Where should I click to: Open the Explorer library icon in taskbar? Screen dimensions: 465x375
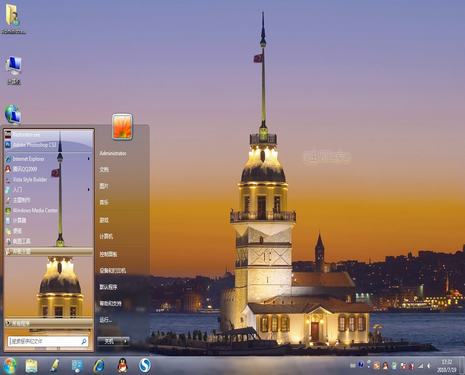(32, 366)
